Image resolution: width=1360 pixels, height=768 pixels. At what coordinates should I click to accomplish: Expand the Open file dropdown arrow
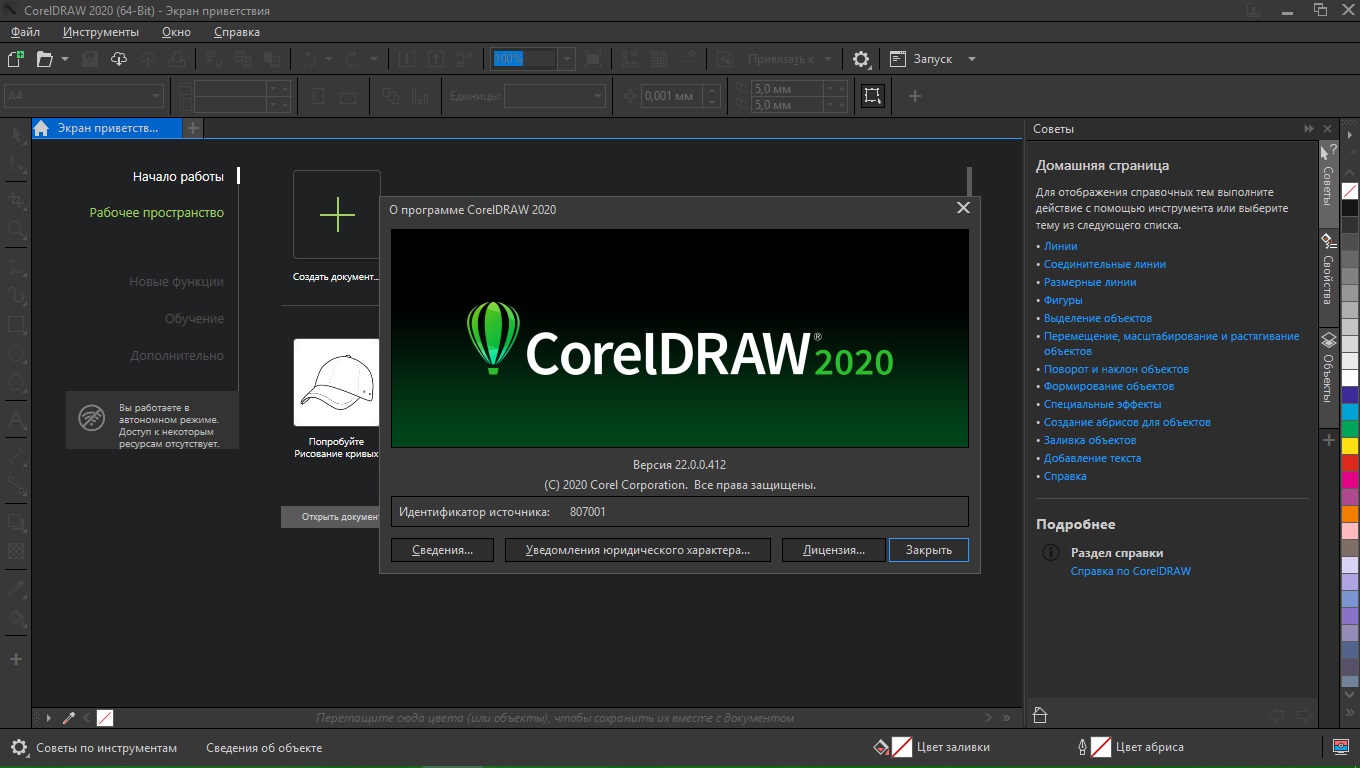(x=65, y=59)
